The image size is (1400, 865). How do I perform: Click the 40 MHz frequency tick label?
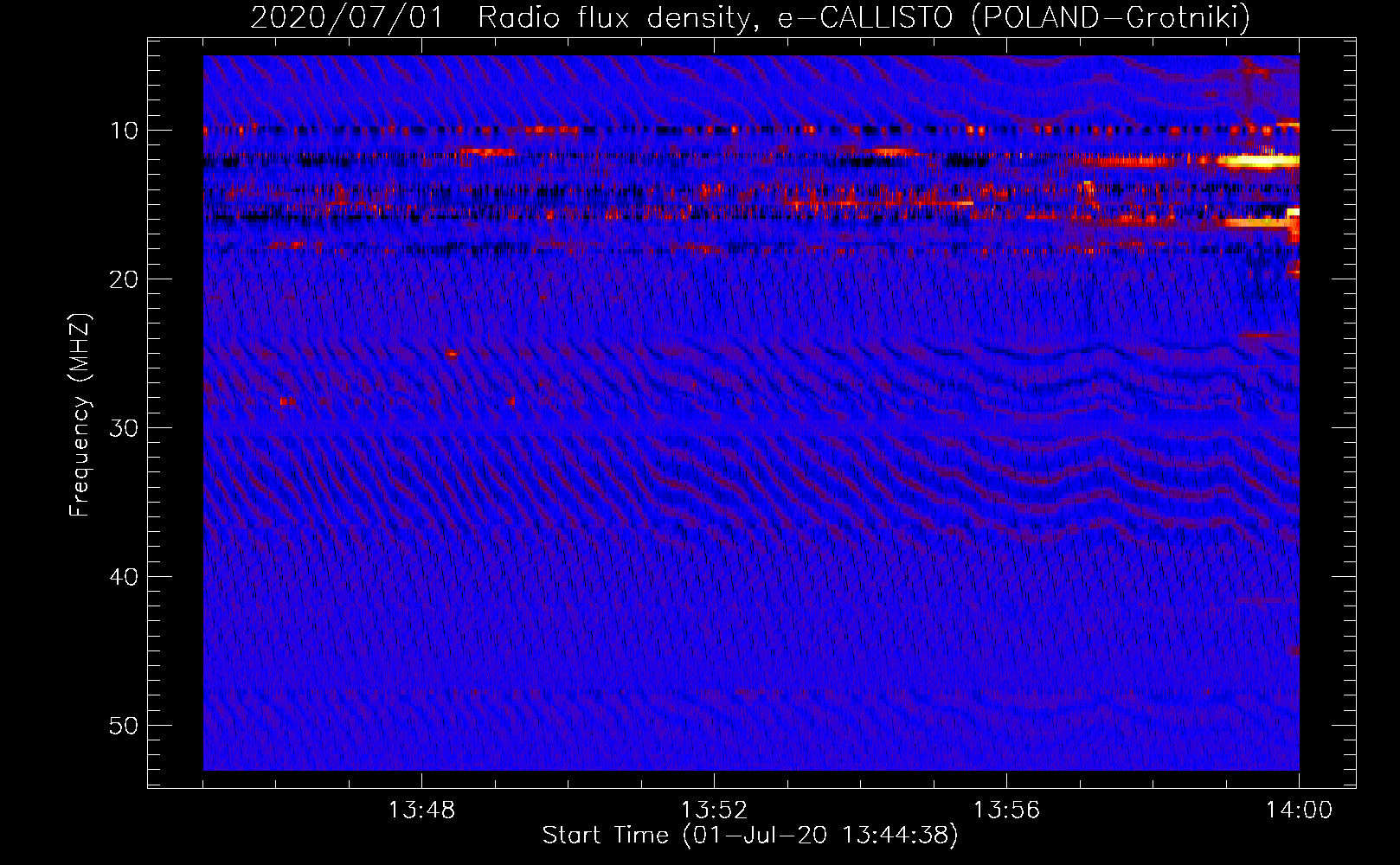[x=125, y=576]
